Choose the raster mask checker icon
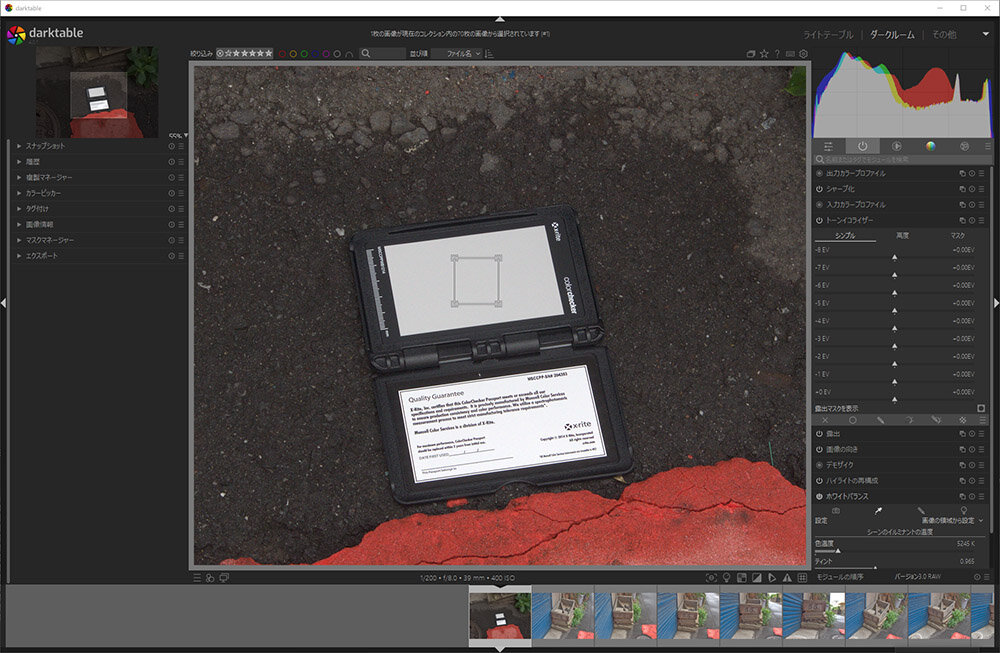 [x=962, y=420]
